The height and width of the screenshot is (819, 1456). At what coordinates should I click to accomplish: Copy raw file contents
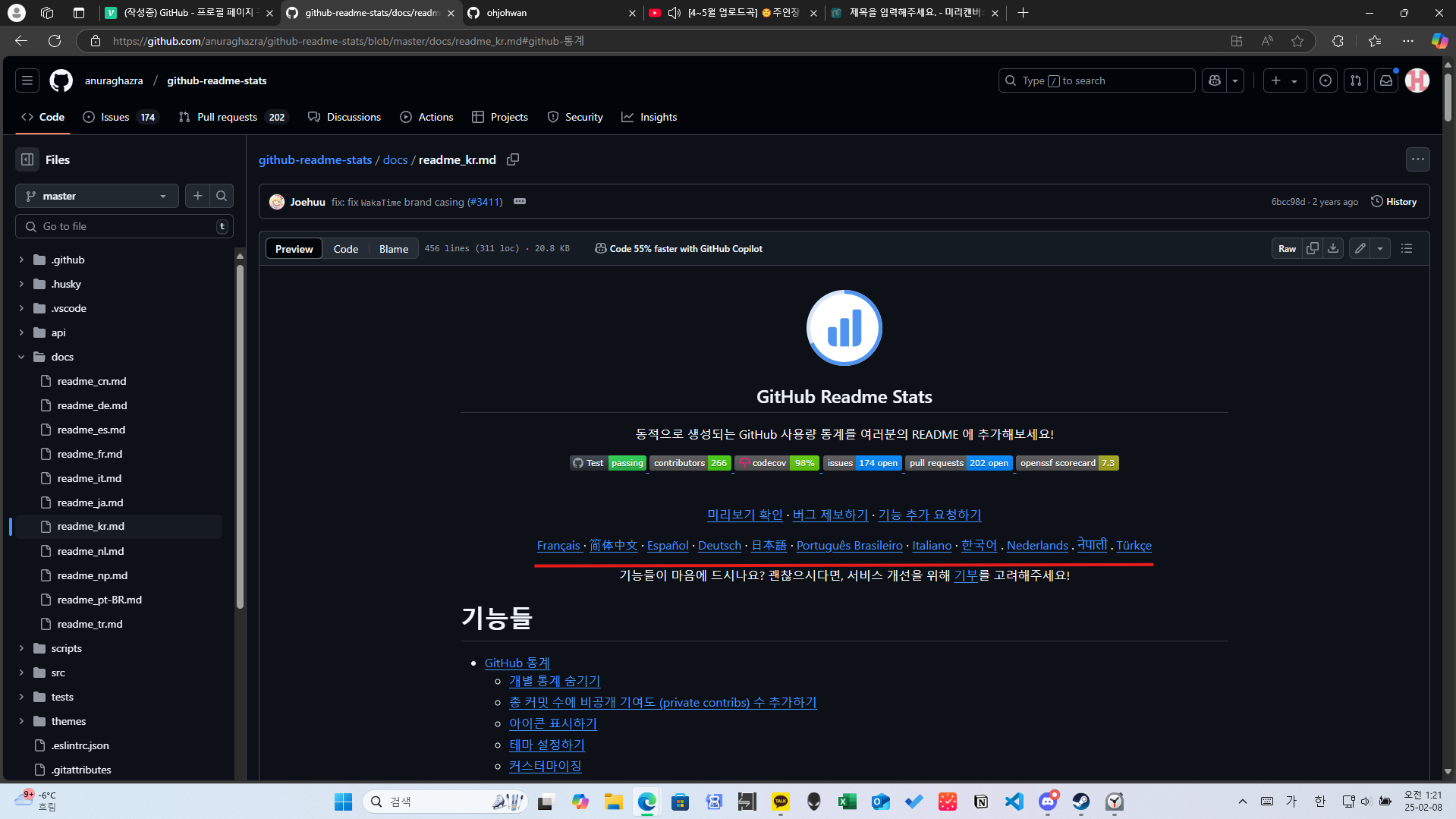(1312, 248)
